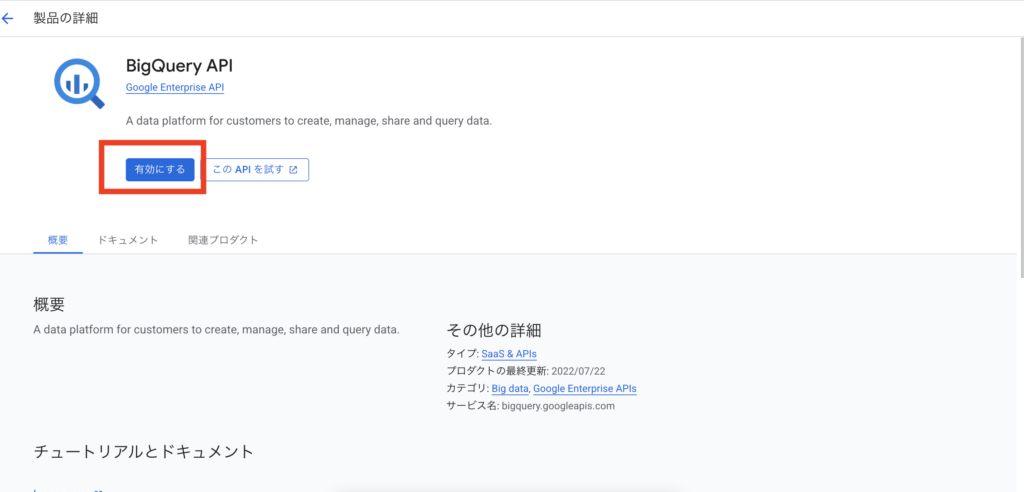This screenshot has width=1024, height=492.
Task: Switch to the ドキュメント tab
Action: click(x=128, y=240)
